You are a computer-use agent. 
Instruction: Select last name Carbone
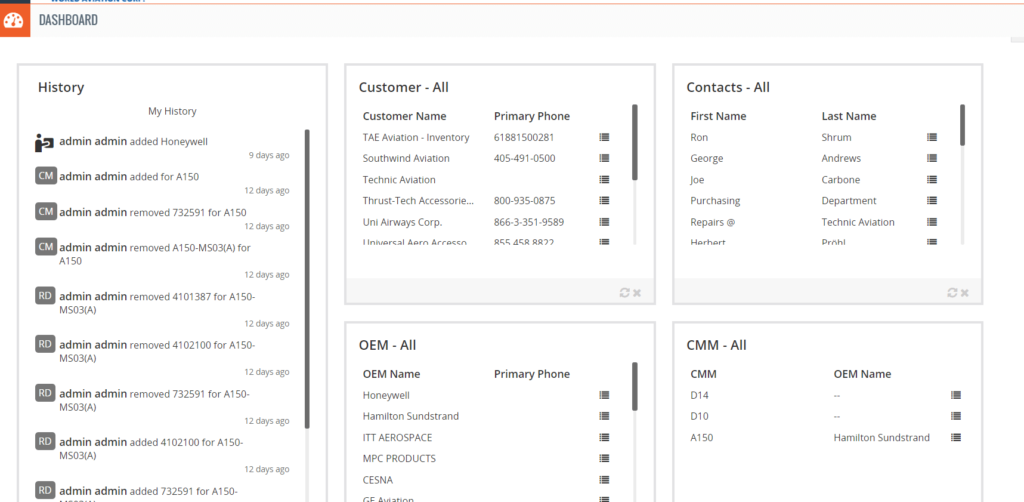[840, 180]
